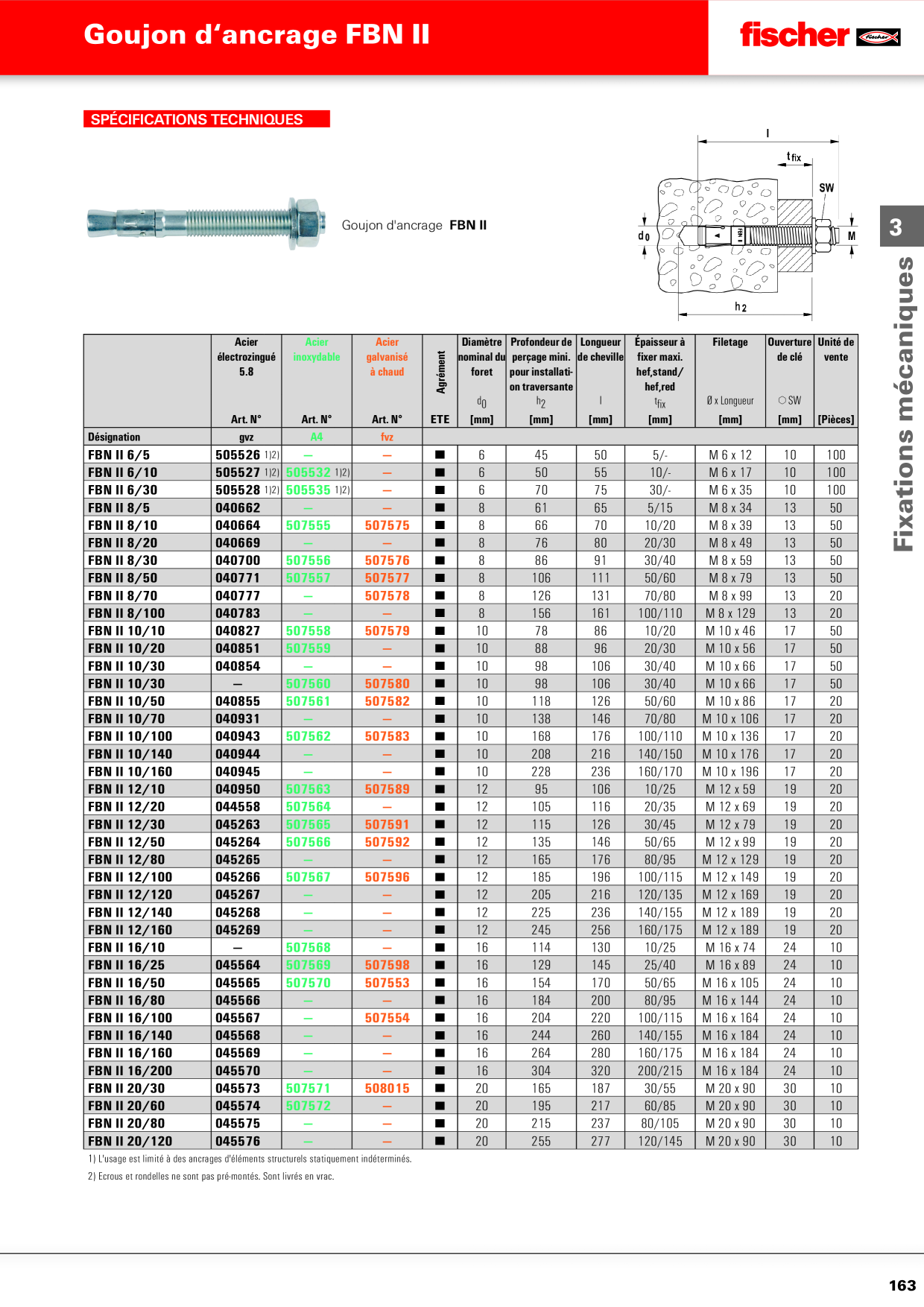Click orange article number 507575

pos(387,525)
